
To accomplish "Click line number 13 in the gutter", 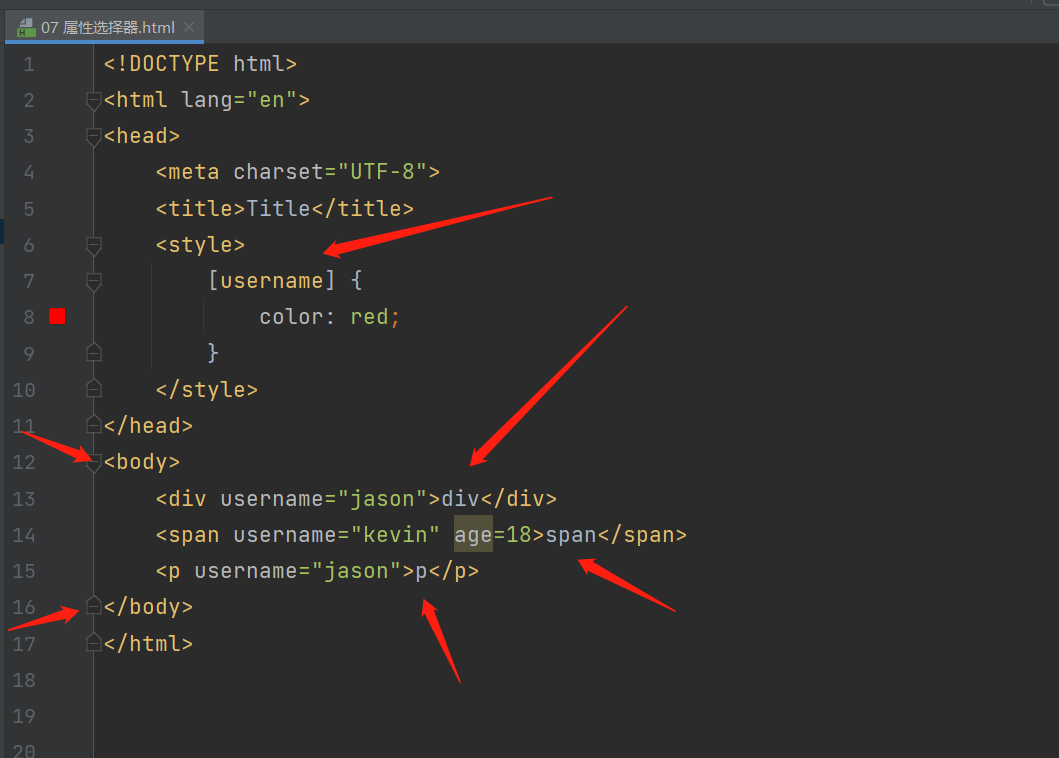I will 24,499.
